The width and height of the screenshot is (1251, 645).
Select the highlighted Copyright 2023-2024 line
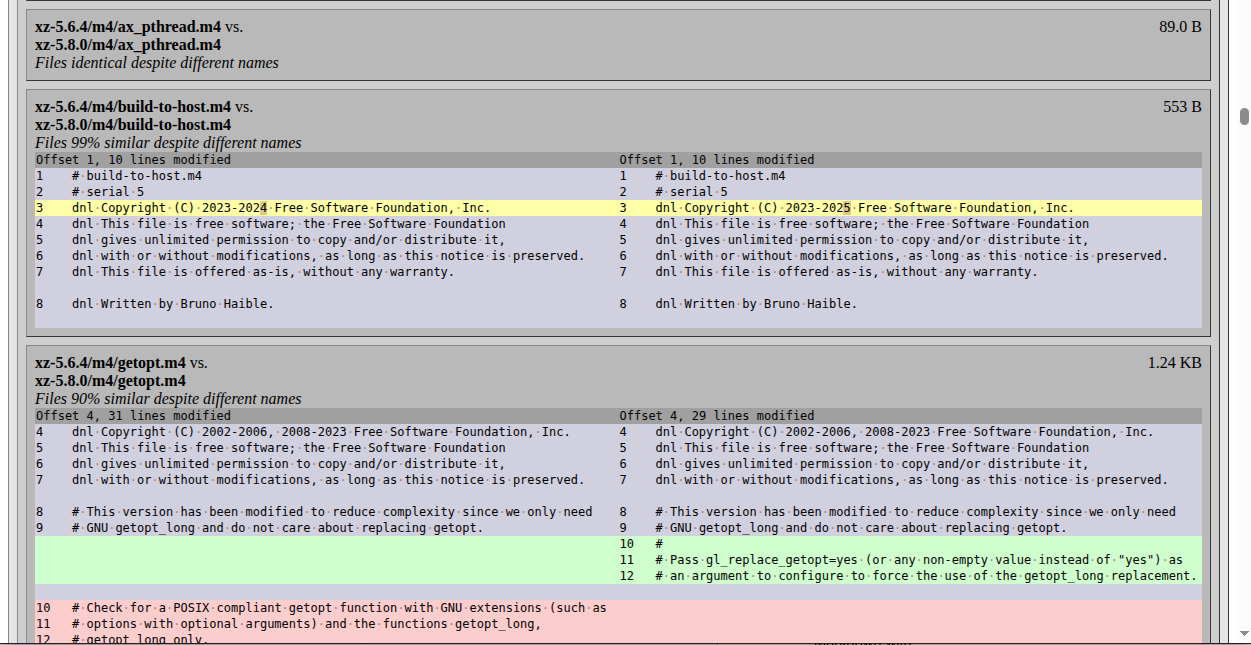281,208
